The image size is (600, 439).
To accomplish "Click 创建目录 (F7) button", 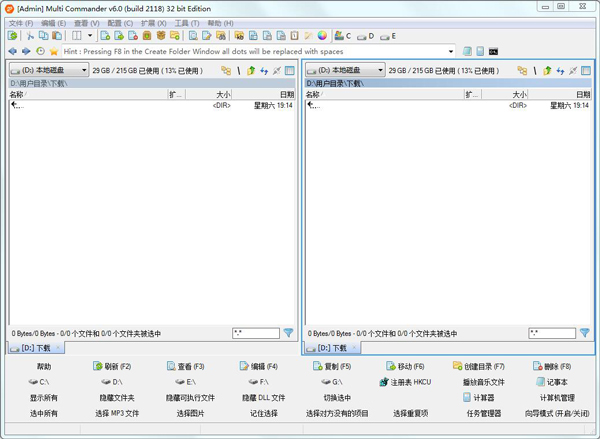I will [x=479, y=366].
